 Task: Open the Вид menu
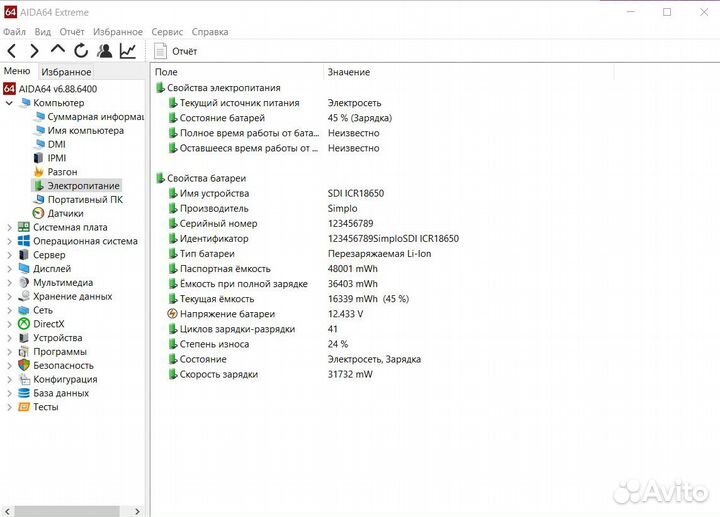[43, 32]
